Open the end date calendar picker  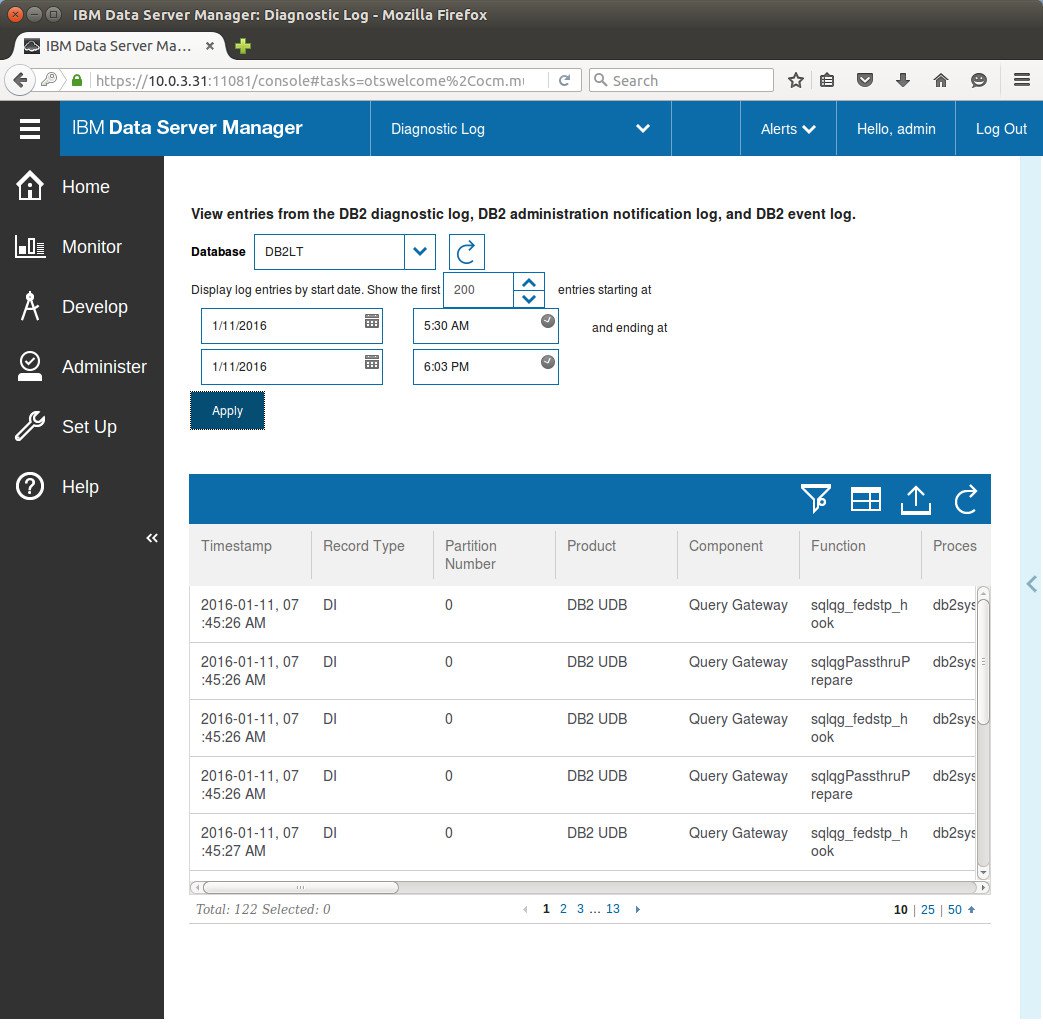(x=372, y=362)
